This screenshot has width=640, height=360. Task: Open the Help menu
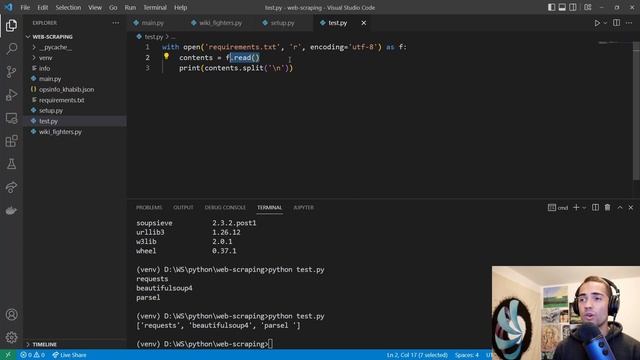pyautogui.click(x=180, y=7)
